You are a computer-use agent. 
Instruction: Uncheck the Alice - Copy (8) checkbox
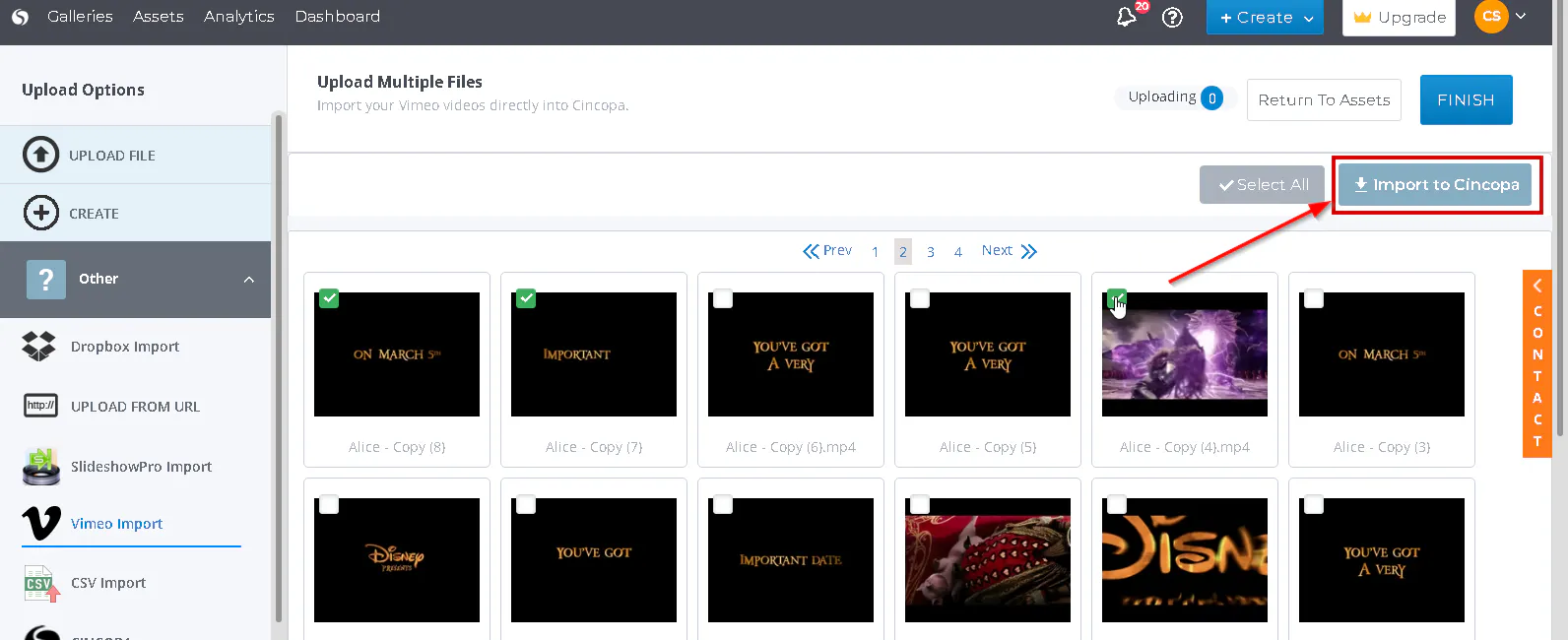pos(329,298)
